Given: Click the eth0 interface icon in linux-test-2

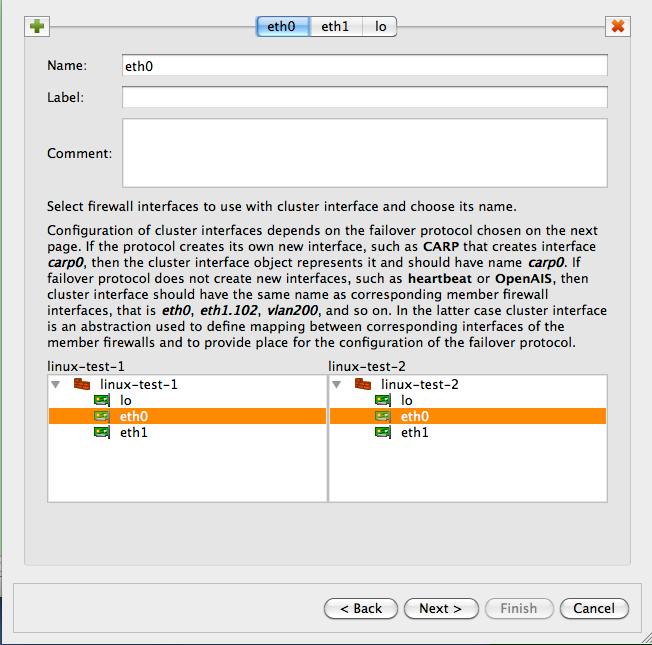Looking at the screenshot, I should [383, 416].
